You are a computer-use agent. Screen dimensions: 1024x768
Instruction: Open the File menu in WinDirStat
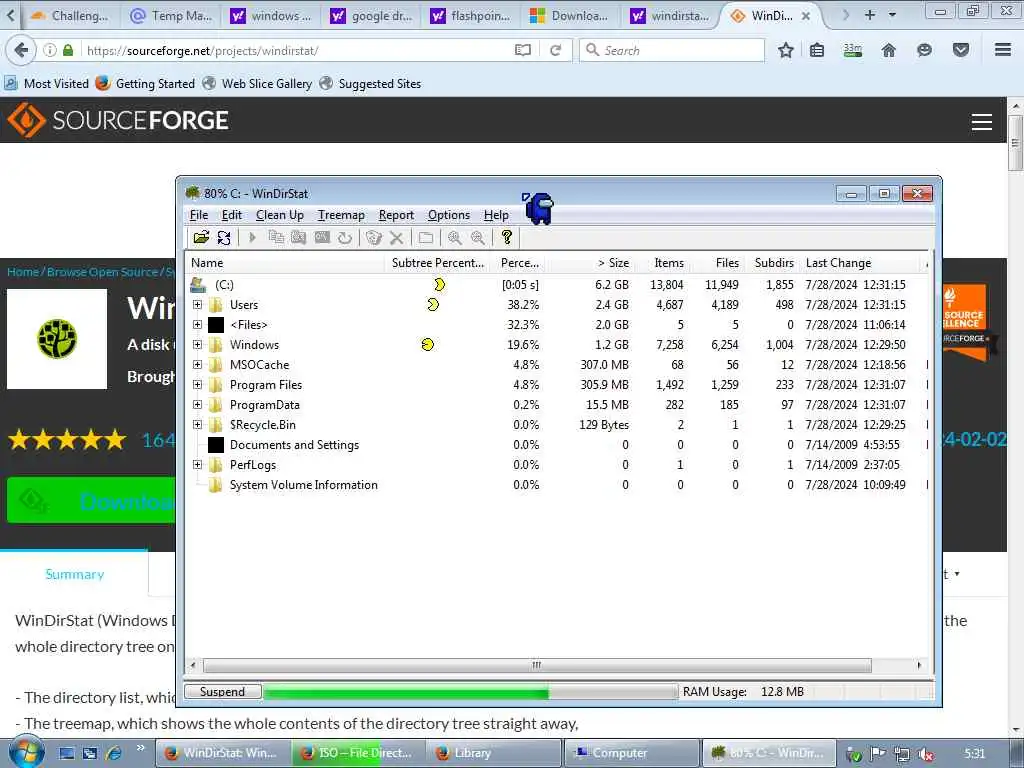point(199,215)
